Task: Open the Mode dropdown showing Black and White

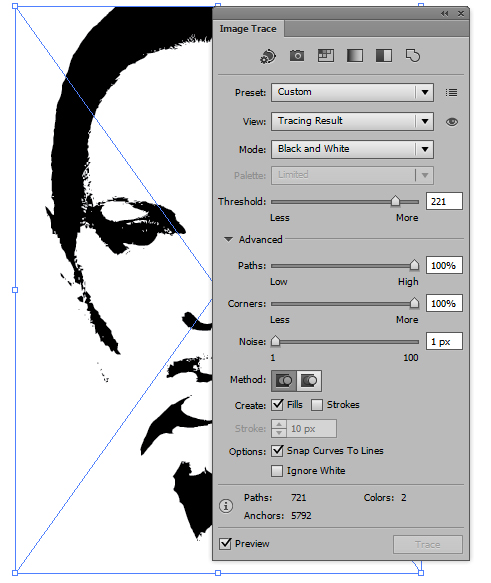Action: pos(352,149)
